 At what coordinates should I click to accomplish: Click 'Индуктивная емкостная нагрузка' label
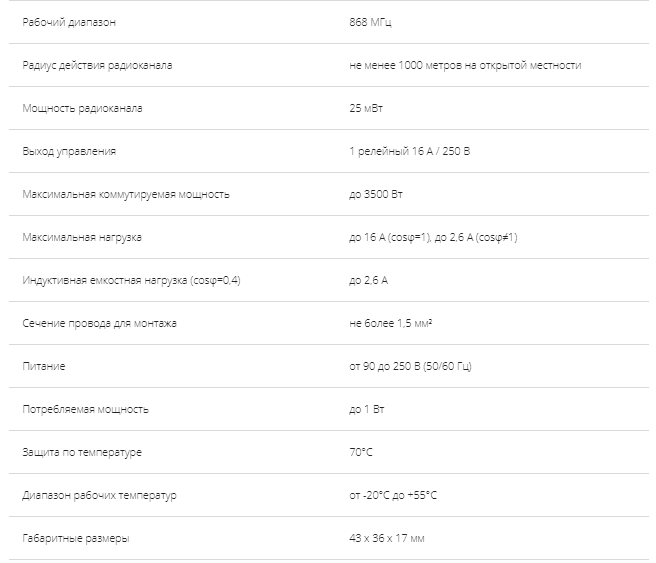click(x=105, y=280)
